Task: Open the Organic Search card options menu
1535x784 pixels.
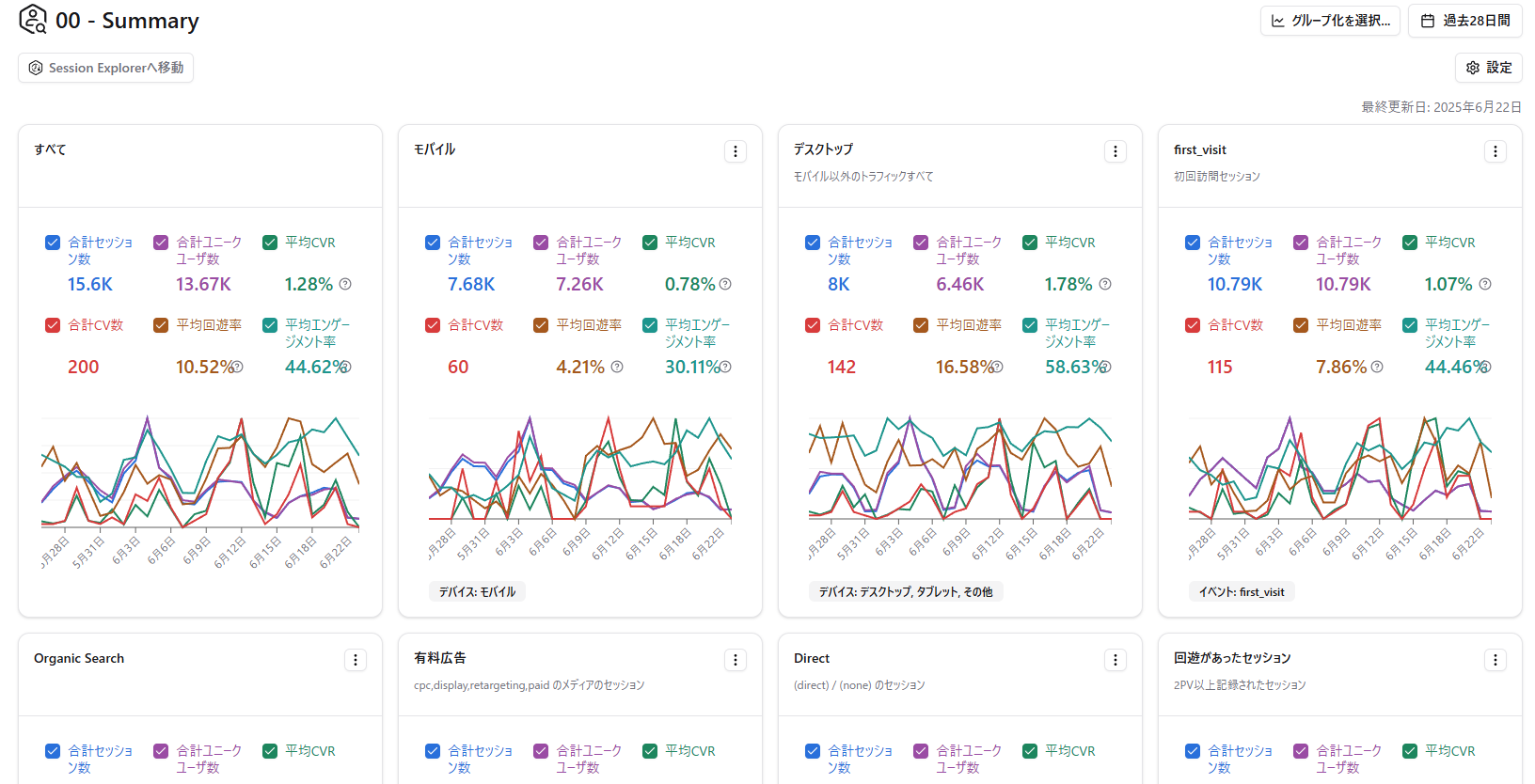Action: (x=356, y=660)
